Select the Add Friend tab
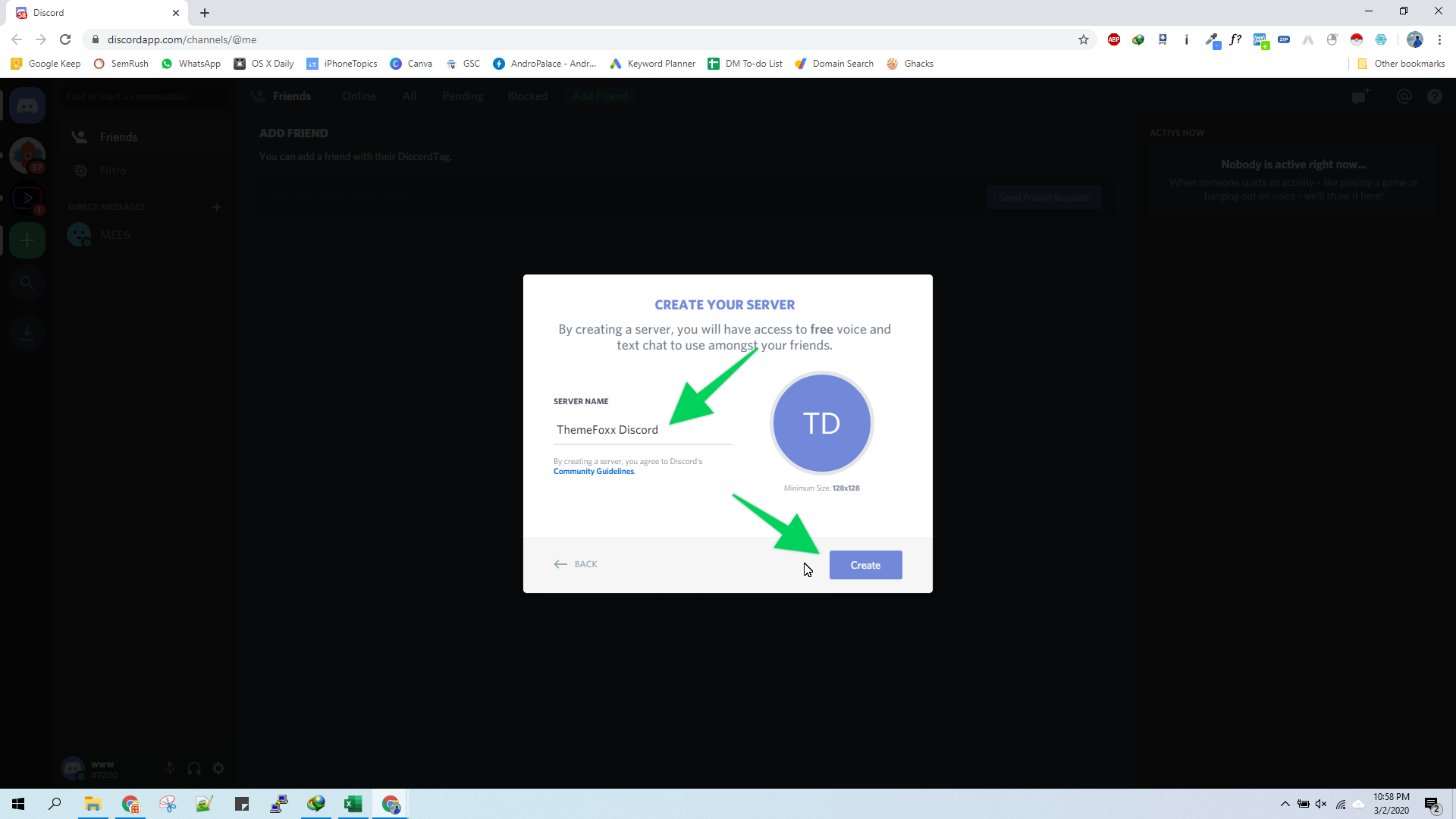 point(600,96)
